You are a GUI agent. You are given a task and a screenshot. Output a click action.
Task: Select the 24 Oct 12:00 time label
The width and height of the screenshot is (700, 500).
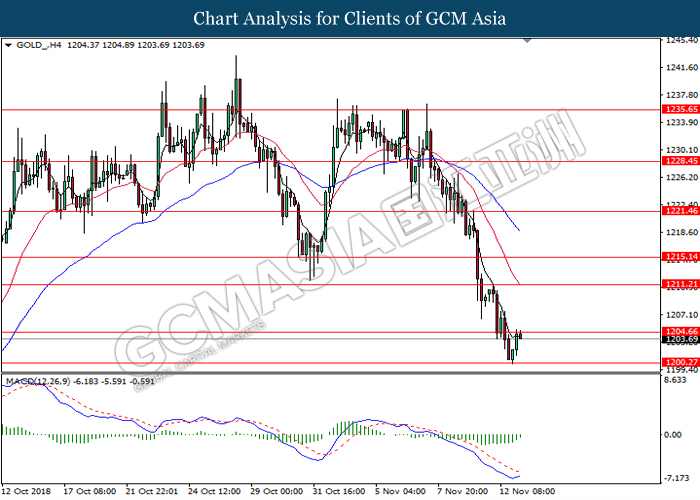[x=214, y=491]
